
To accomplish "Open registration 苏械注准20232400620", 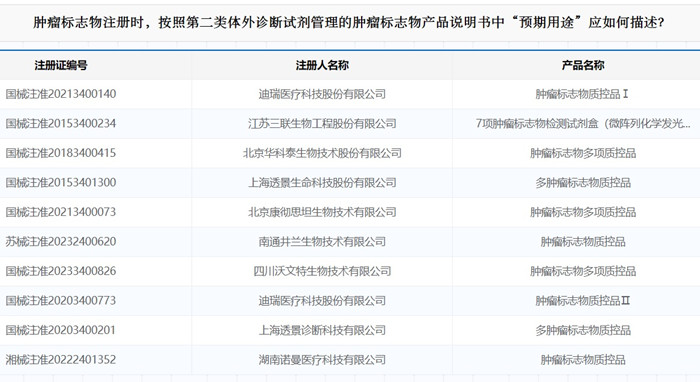I will (61, 241).
